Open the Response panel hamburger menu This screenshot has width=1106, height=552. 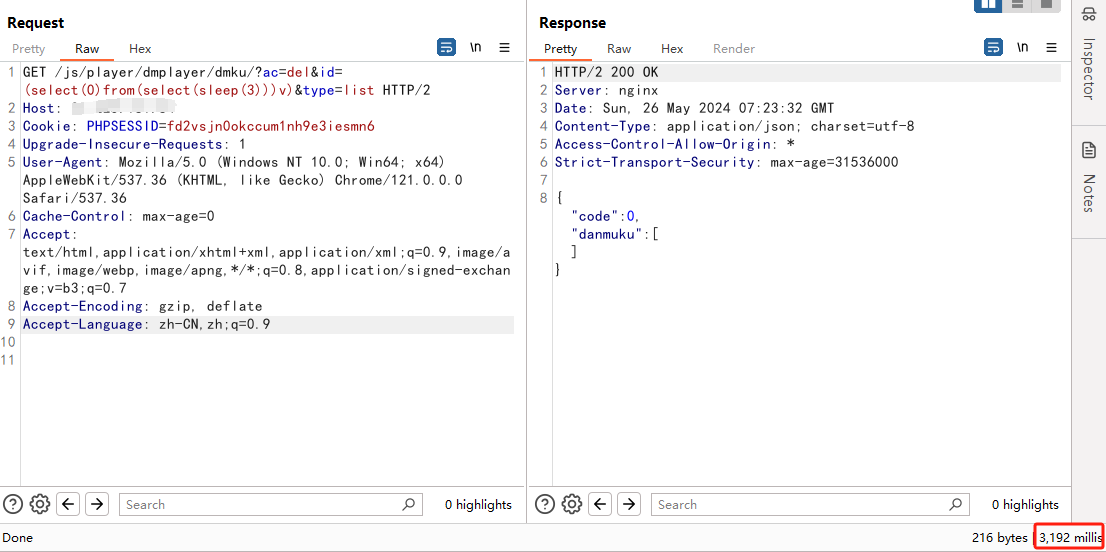(x=1051, y=48)
